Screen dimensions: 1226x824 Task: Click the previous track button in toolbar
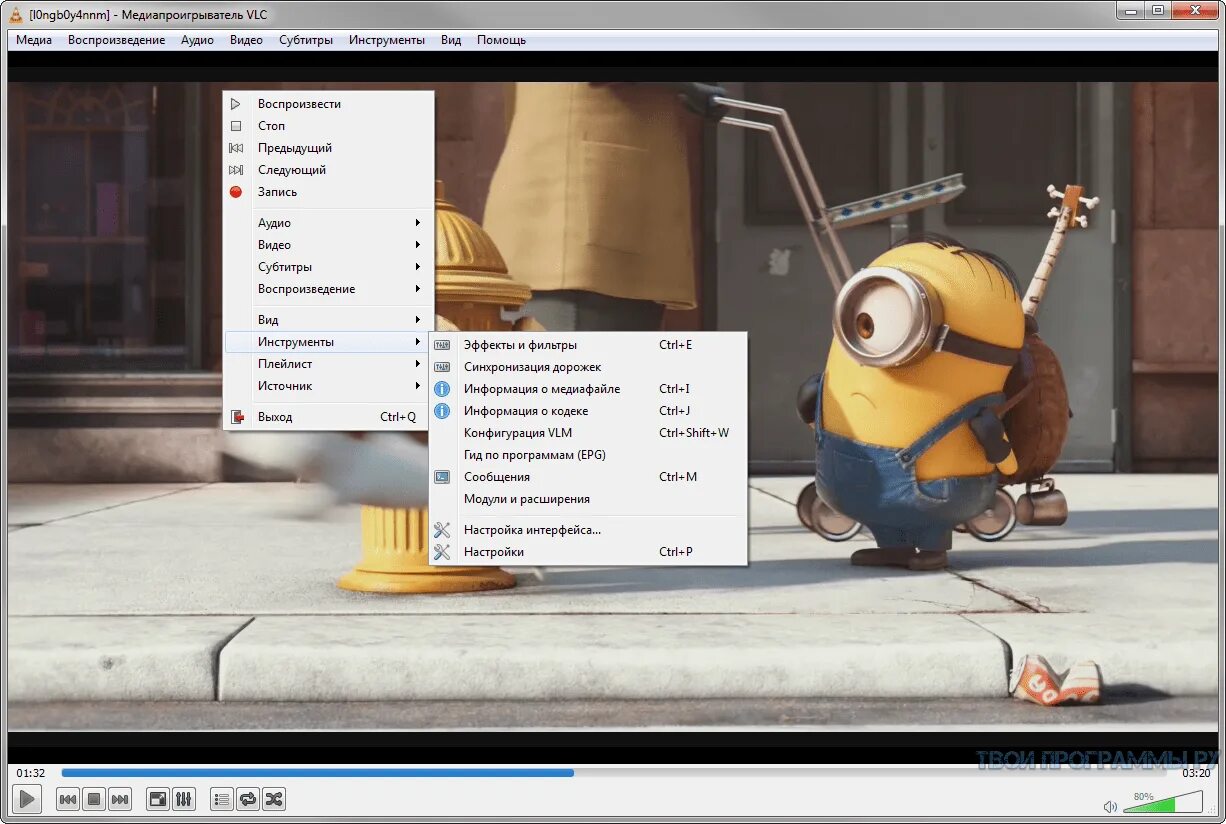tap(68, 799)
